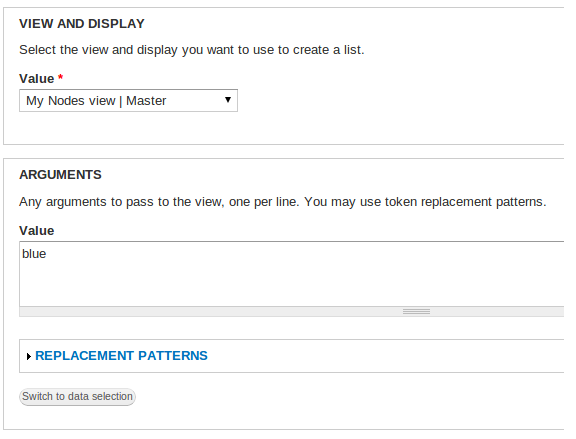
Task: Click the black arrow on the Value select box
Action: coord(228,100)
